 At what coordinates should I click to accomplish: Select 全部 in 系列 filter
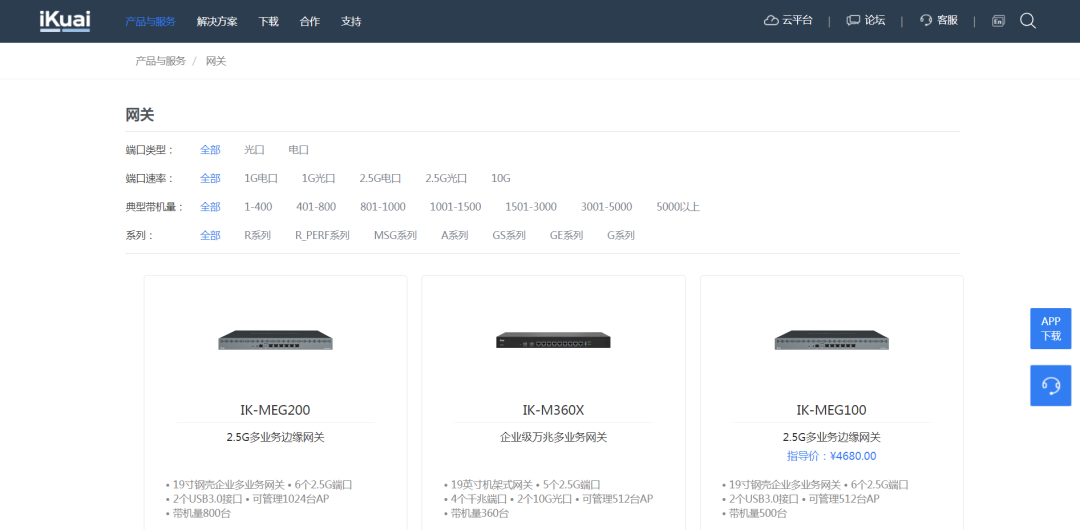210,235
